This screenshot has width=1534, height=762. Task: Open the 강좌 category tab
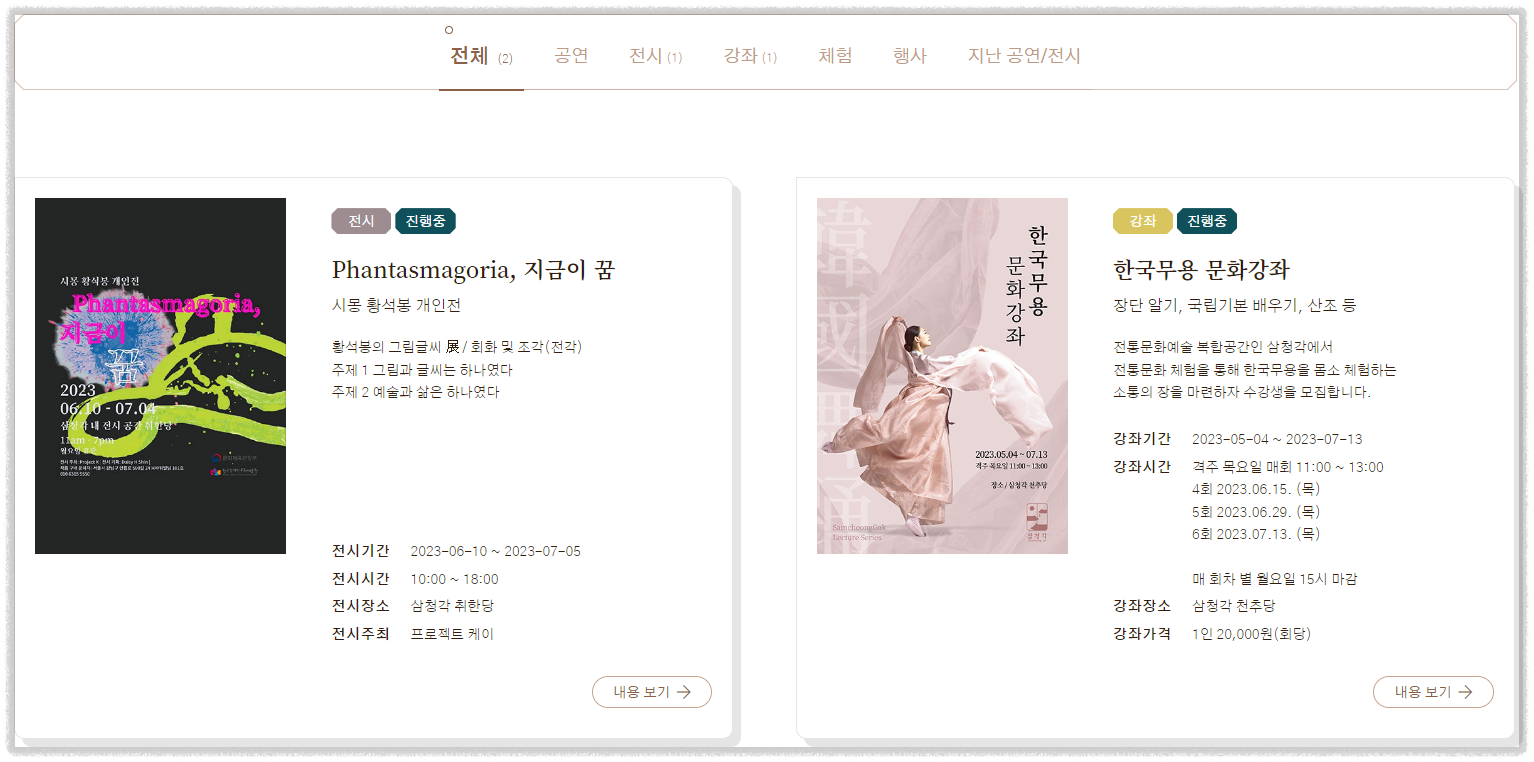click(750, 56)
